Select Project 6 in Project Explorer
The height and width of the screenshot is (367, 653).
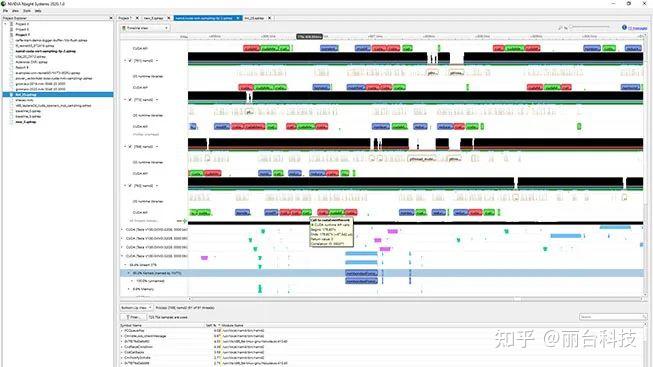point(22,30)
